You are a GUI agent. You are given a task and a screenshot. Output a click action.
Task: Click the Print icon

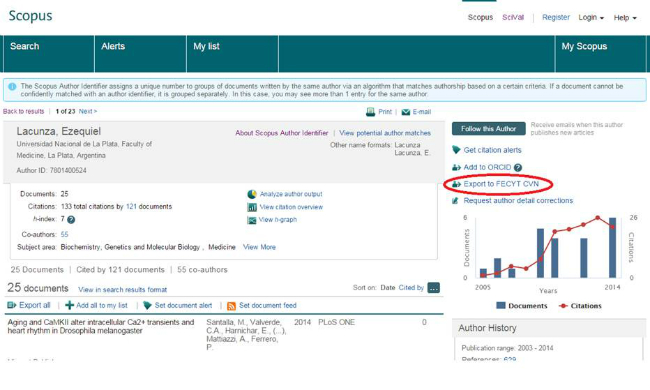pos(370,112)
